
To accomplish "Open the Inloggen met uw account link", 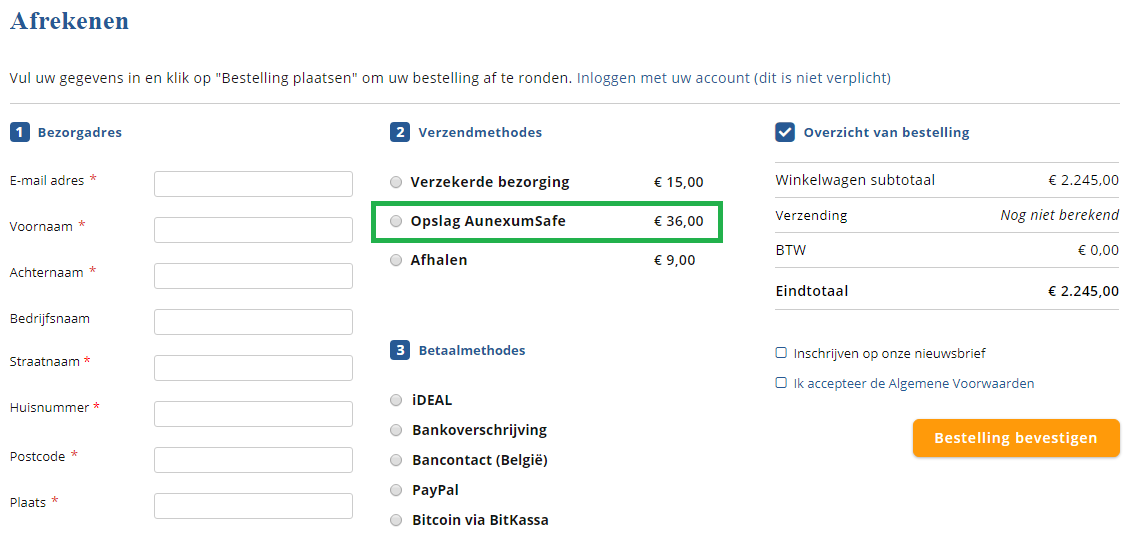I will (x=663, y=78).
